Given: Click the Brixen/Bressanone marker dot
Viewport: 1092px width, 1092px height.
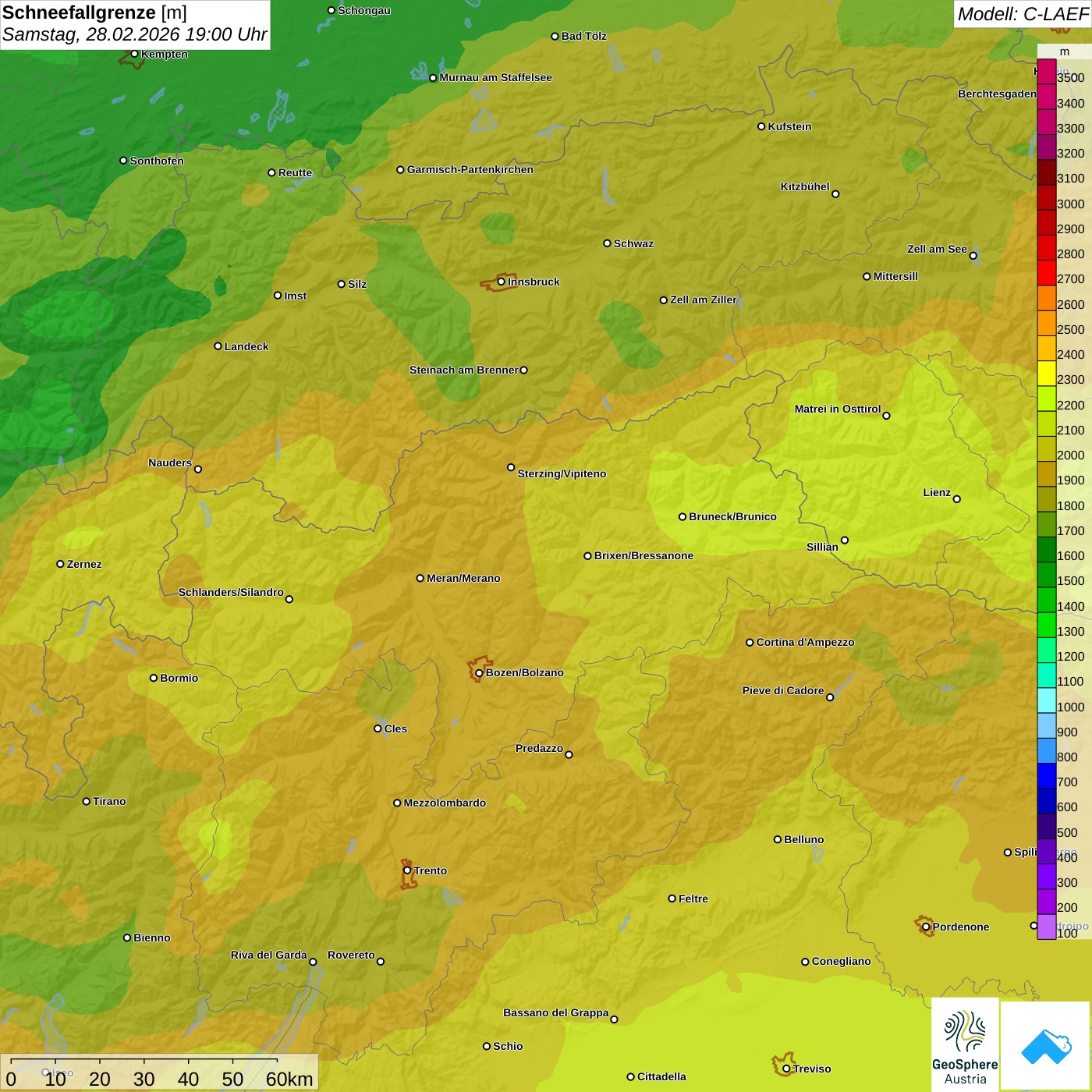Looking at the screenshot, I should (587, 556).
